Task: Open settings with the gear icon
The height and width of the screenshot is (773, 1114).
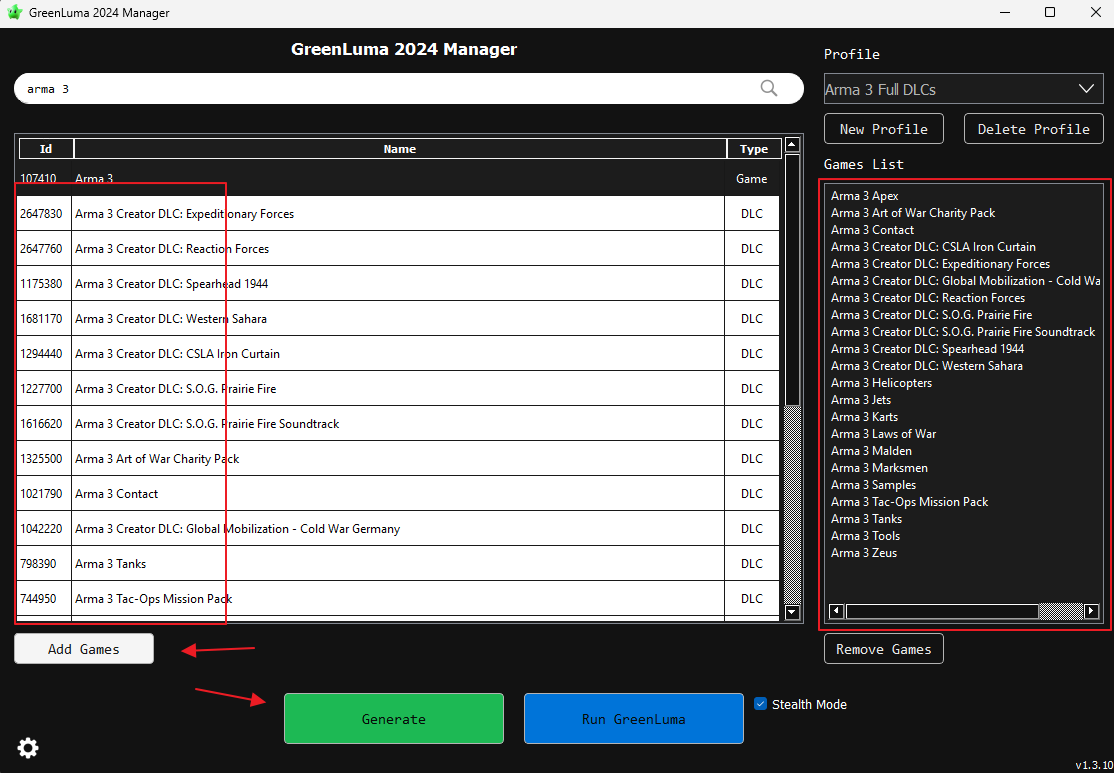Action: point(28,747)
